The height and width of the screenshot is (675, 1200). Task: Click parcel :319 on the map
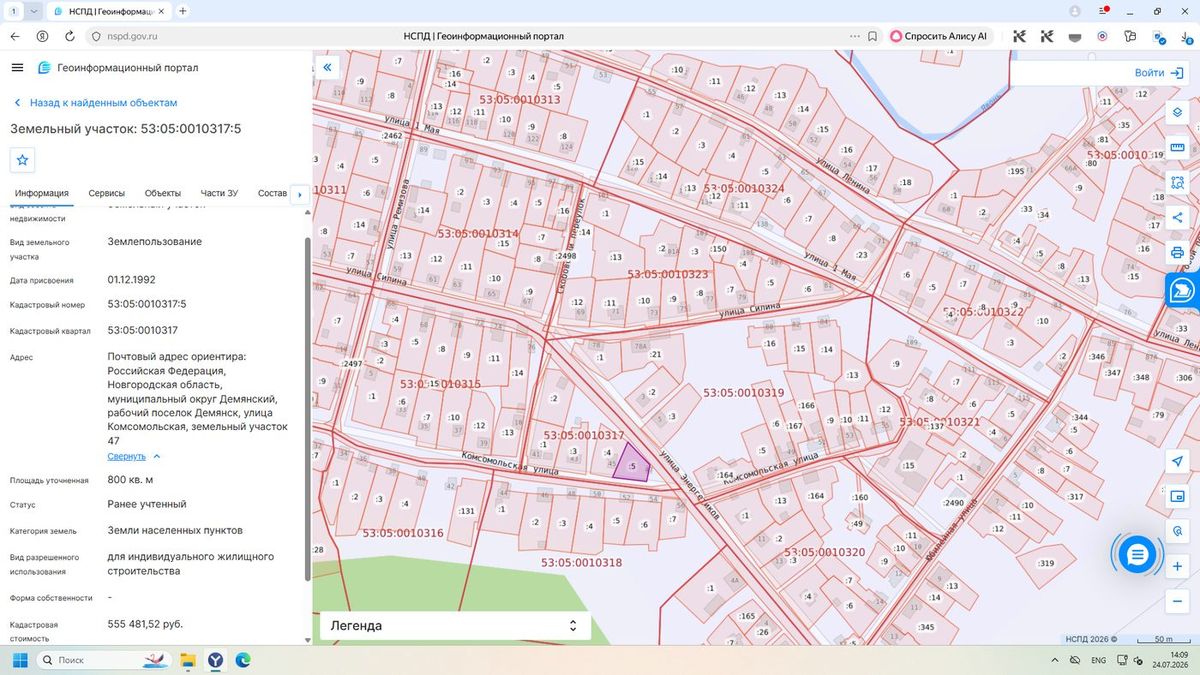1046,563
